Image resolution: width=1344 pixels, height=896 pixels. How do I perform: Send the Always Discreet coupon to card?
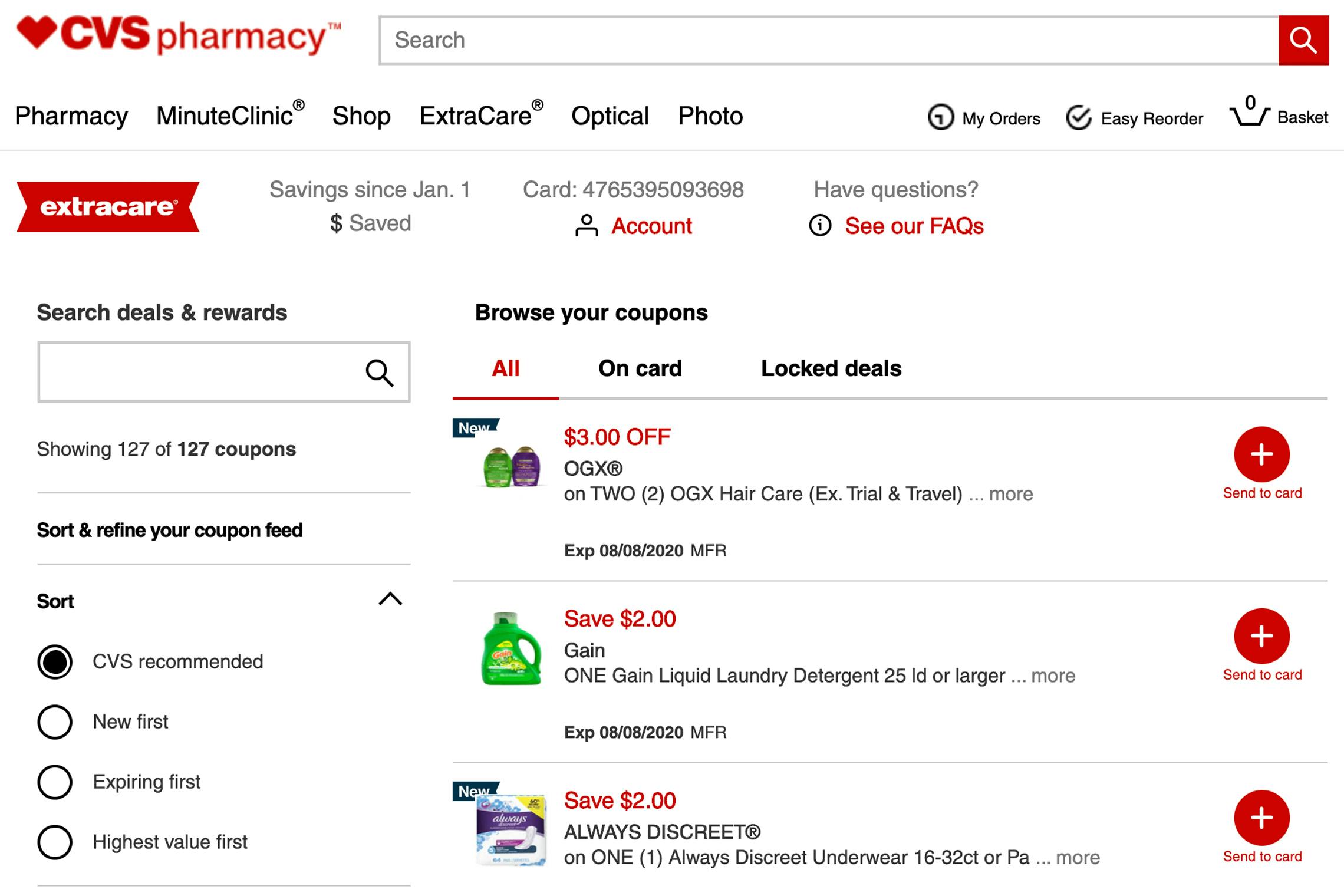tap(1261, 818)
